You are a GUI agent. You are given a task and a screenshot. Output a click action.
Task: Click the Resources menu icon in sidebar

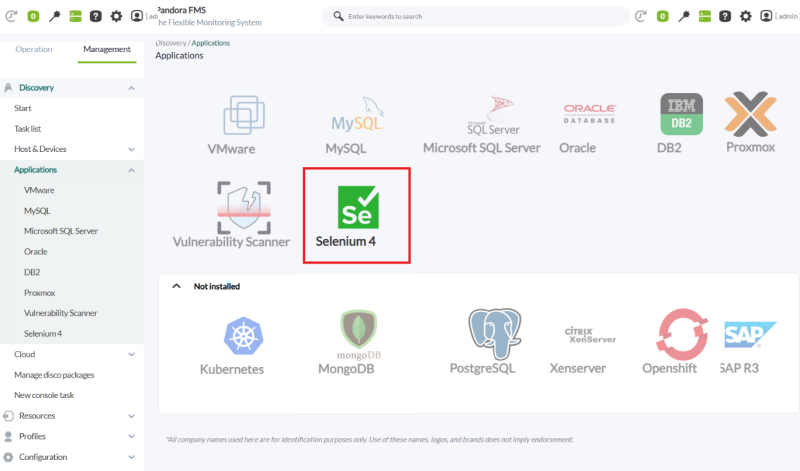pyautogui.click(x=8, y=416)
